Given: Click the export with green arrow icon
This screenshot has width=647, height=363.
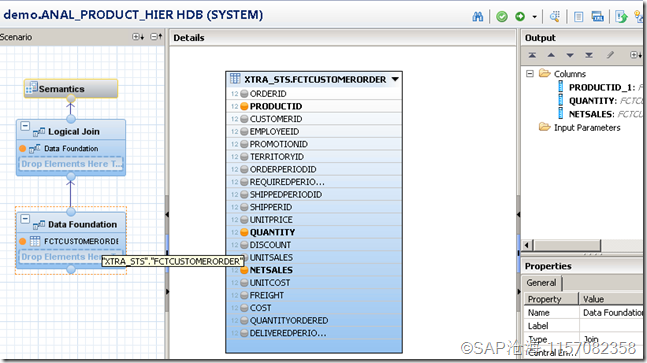Looking at the screenshot, I should coord(621,16).
